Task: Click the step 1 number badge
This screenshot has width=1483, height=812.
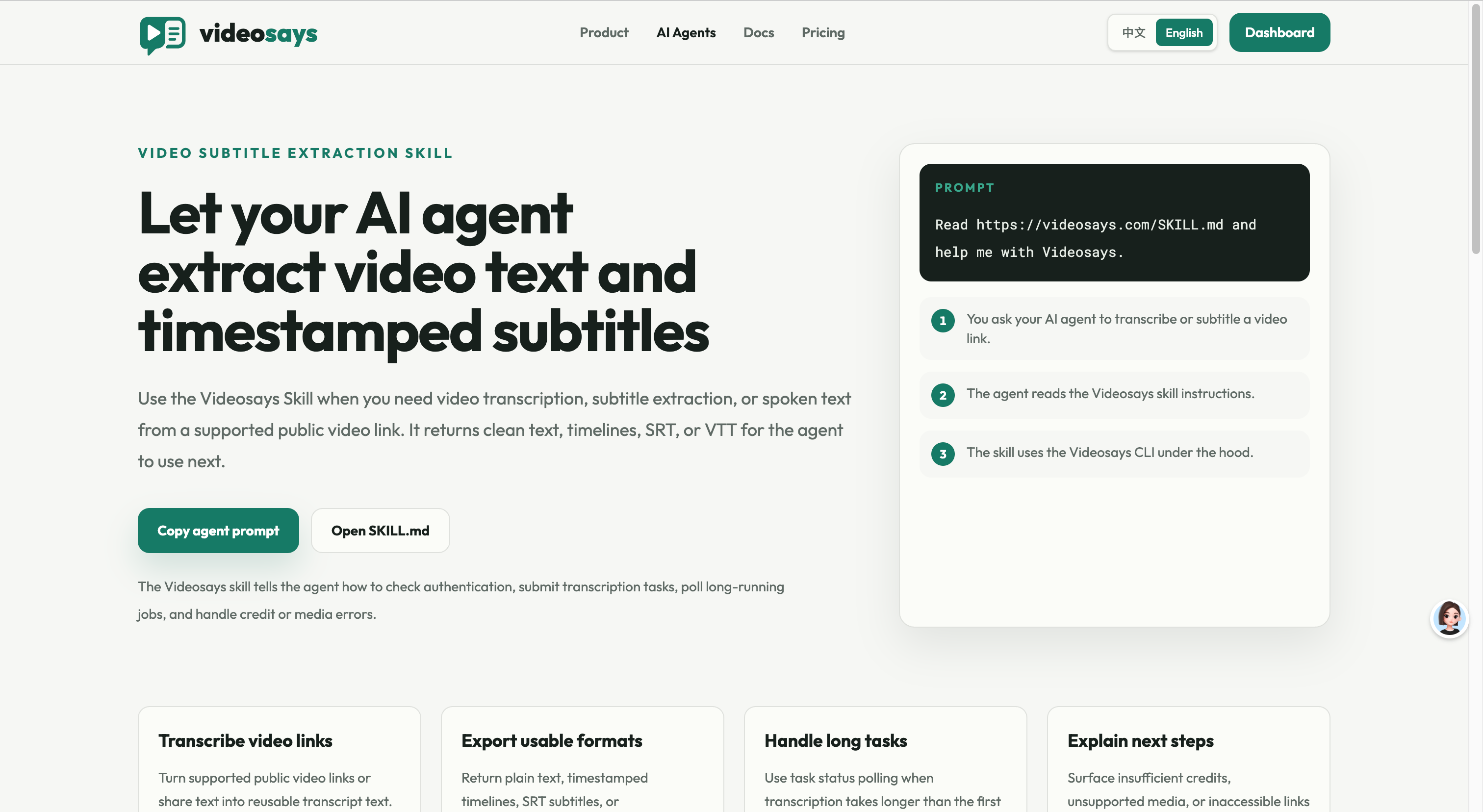Action: pos(943,321)
